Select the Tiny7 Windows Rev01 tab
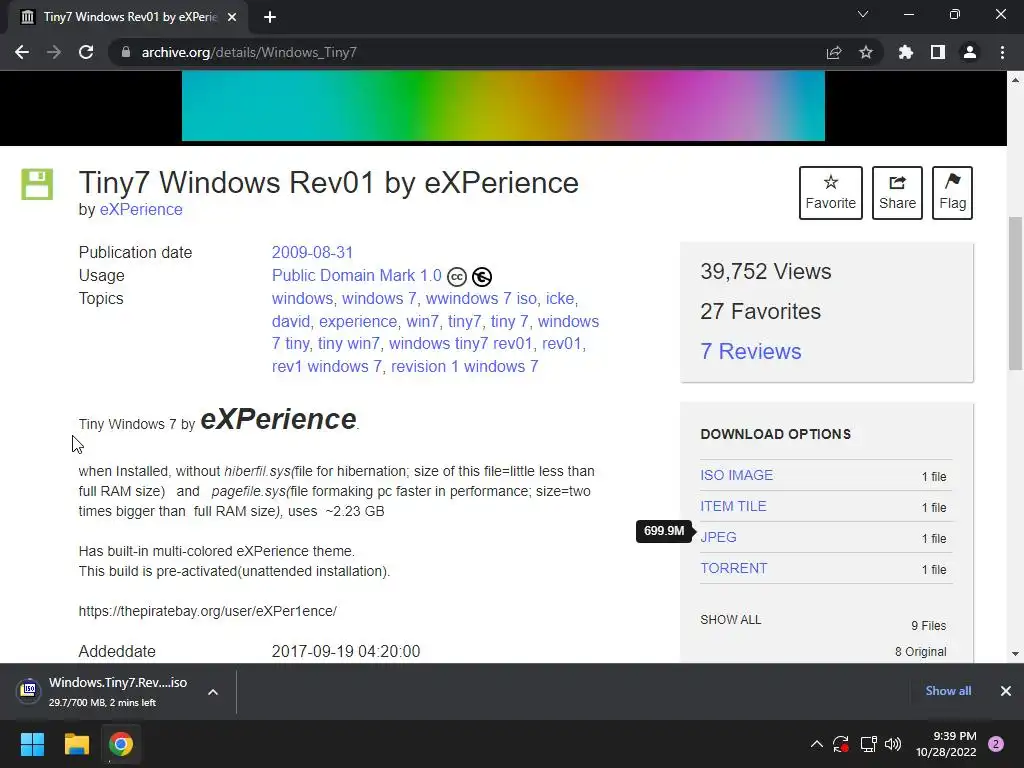This screenshot has width=1024, height=768. pos(128,17)
